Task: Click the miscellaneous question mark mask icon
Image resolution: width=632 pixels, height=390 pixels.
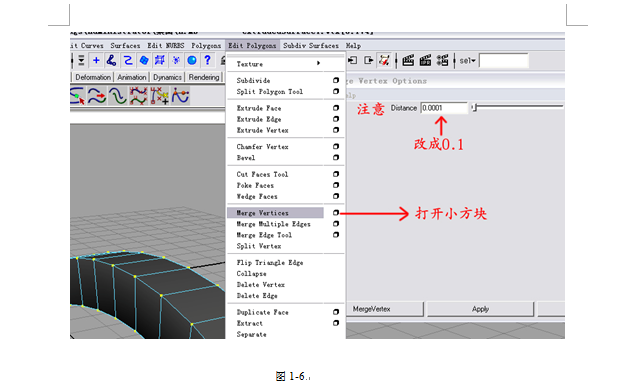Action: point(208,60)
